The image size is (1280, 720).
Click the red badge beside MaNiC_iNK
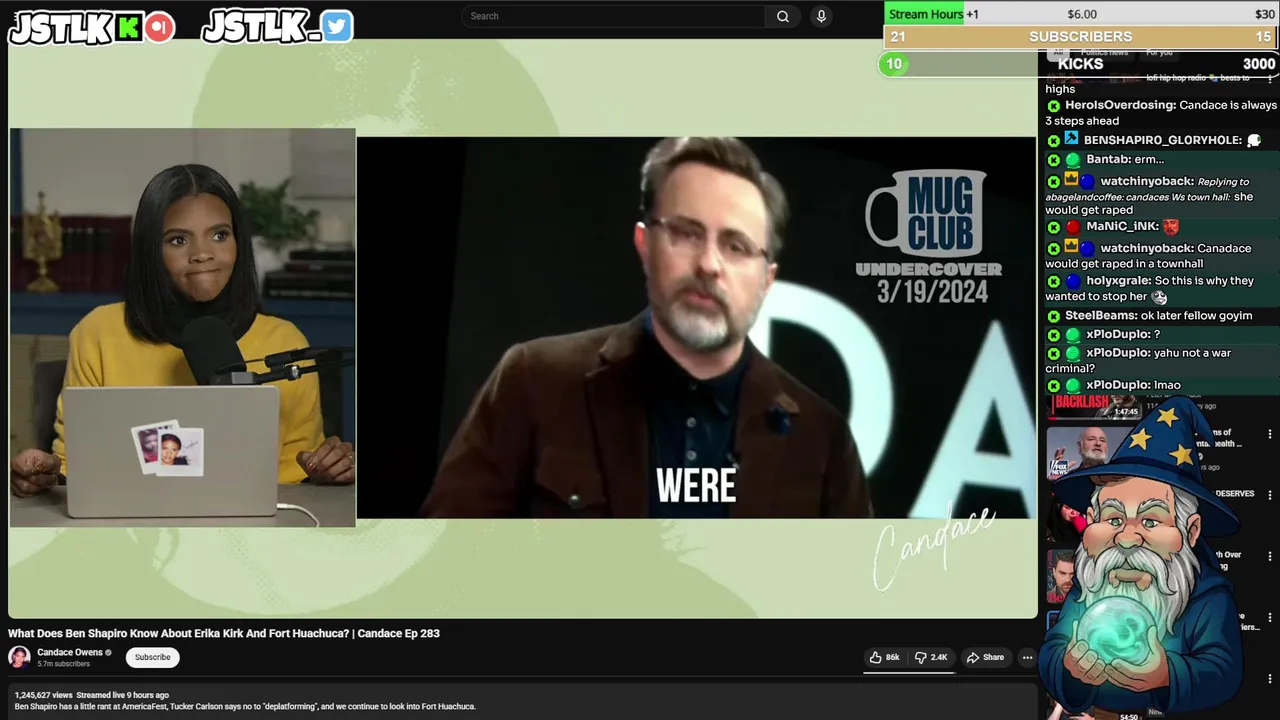click(1073, 226)
